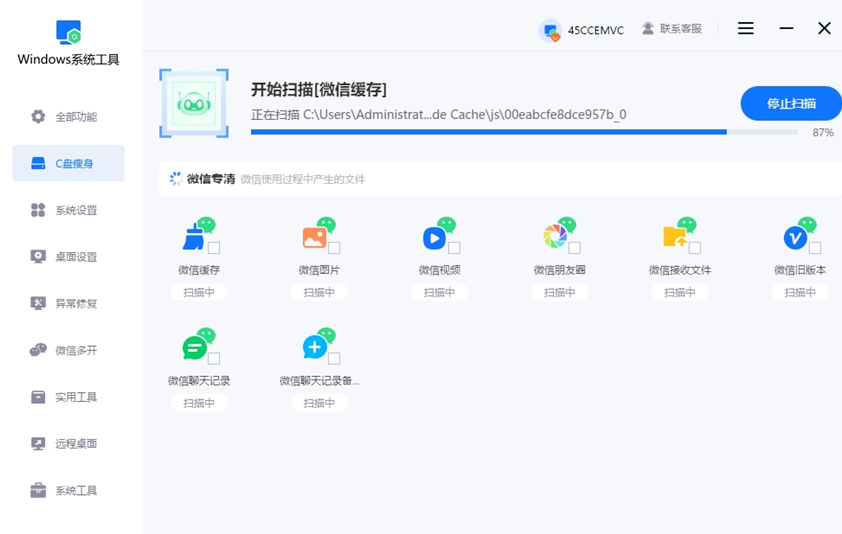The image size is (842, 534).
Task: Click the box icon beside 实用工具
Action: click(38, 397)
